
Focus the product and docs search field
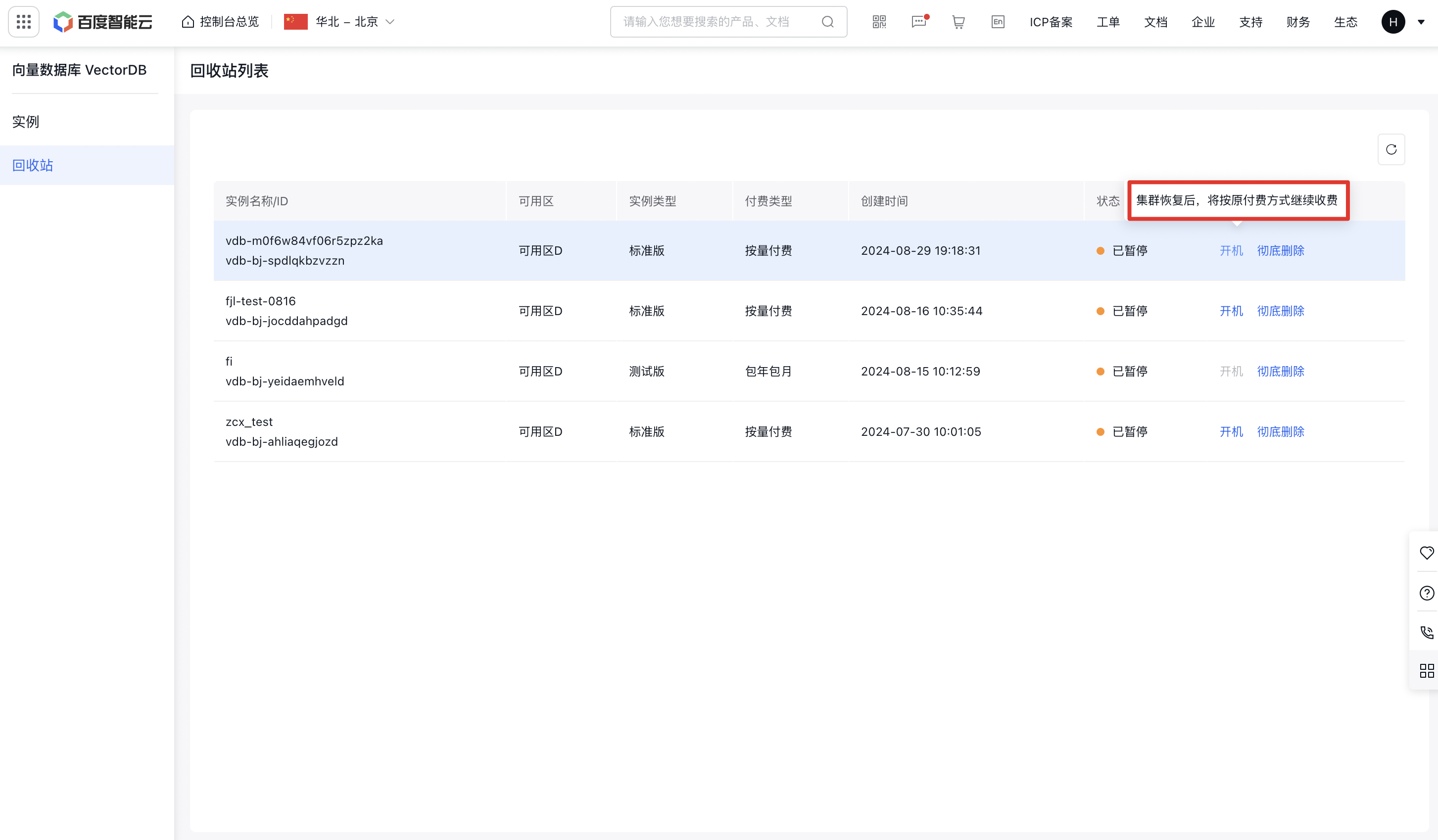point(728,22)
